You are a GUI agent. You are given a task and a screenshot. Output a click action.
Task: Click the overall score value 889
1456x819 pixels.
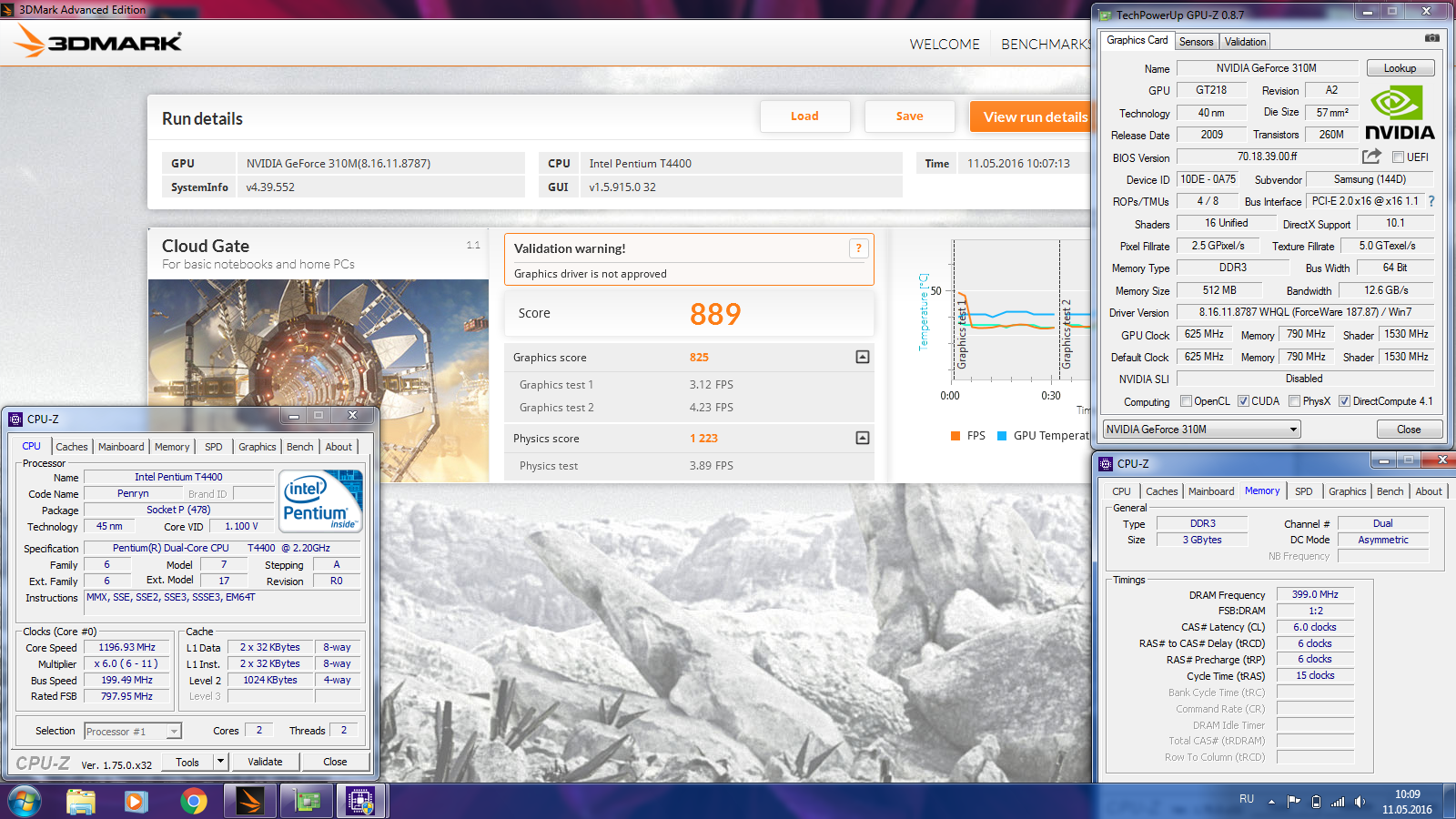coord(715,314)
